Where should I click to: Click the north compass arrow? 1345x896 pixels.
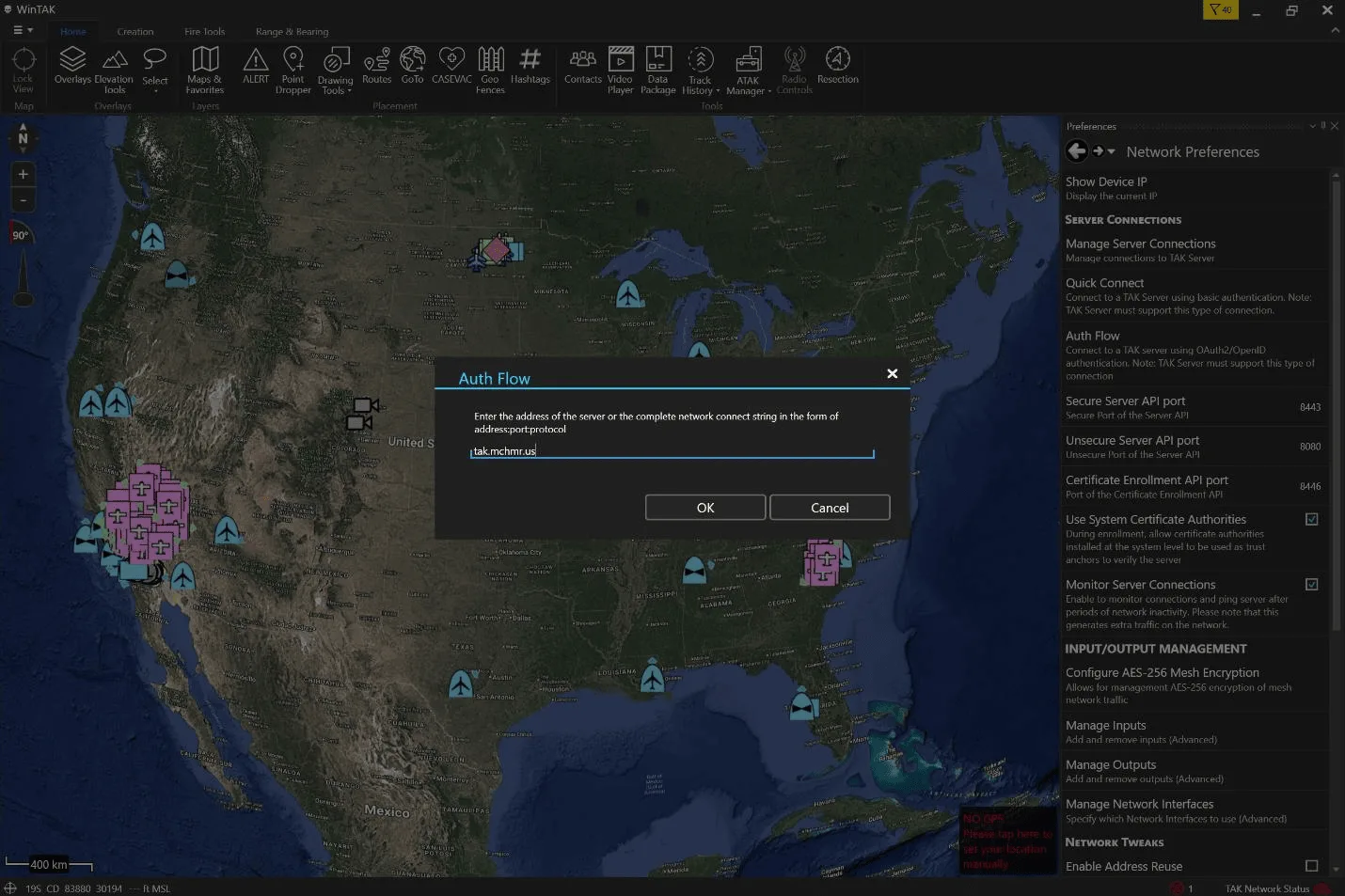(24, 138)
